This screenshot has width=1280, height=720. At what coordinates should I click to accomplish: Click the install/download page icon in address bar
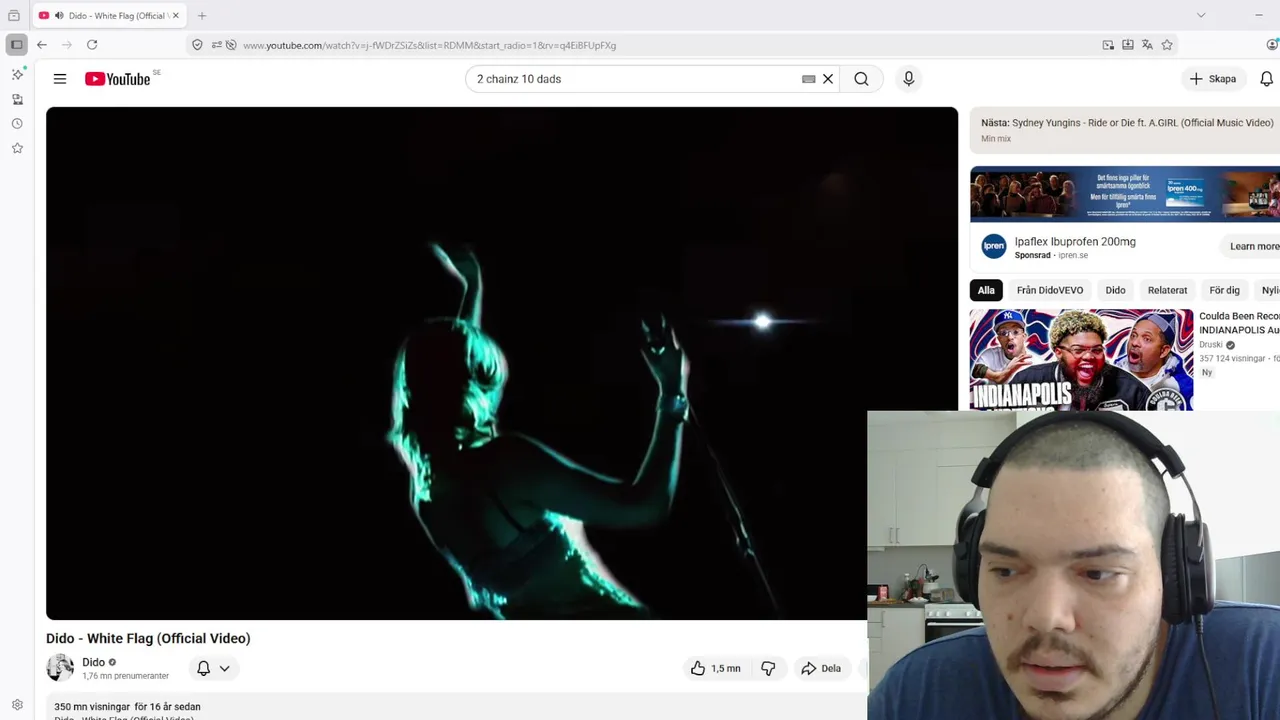1128,45
